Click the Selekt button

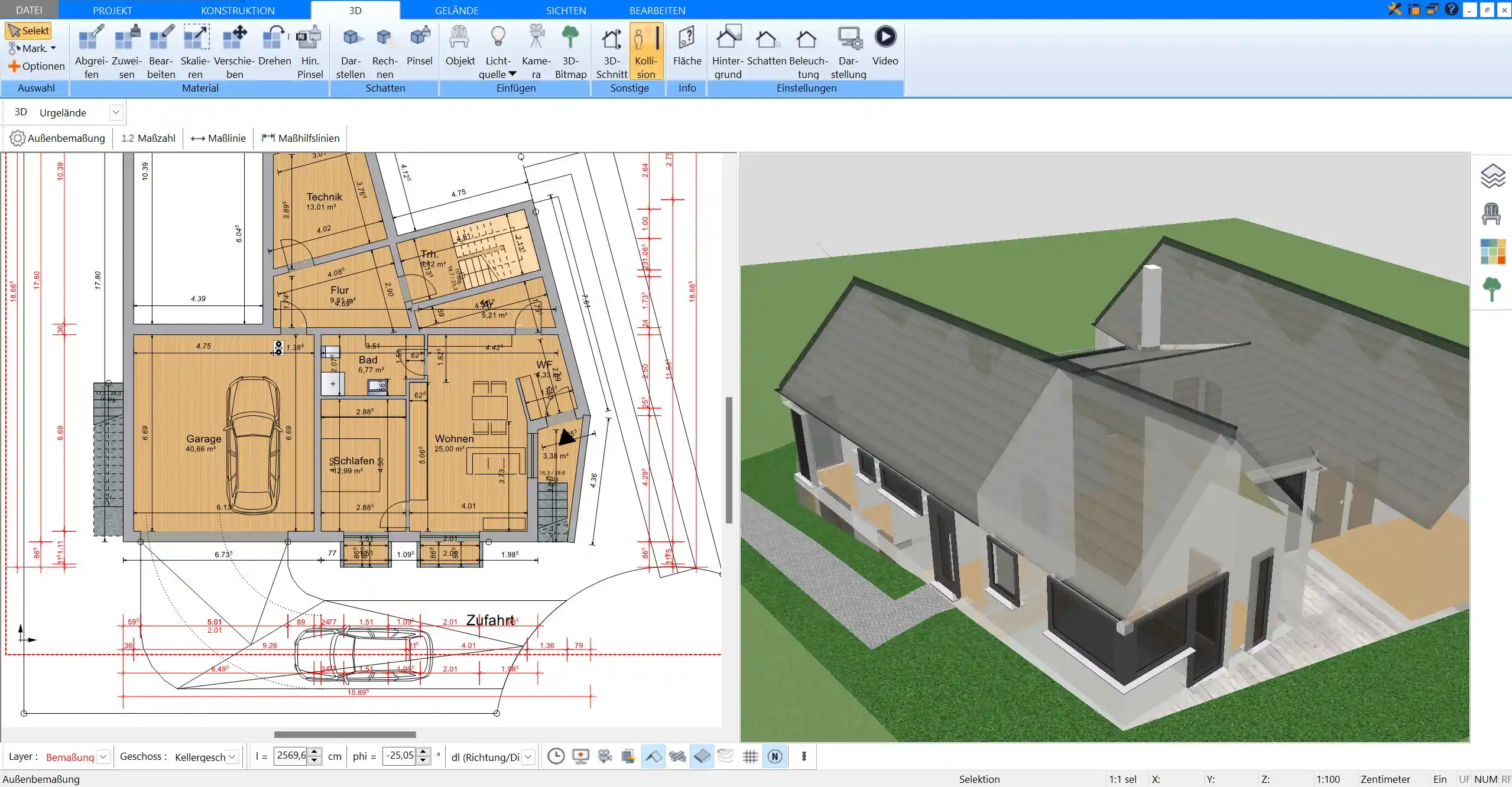coord(28,31)
